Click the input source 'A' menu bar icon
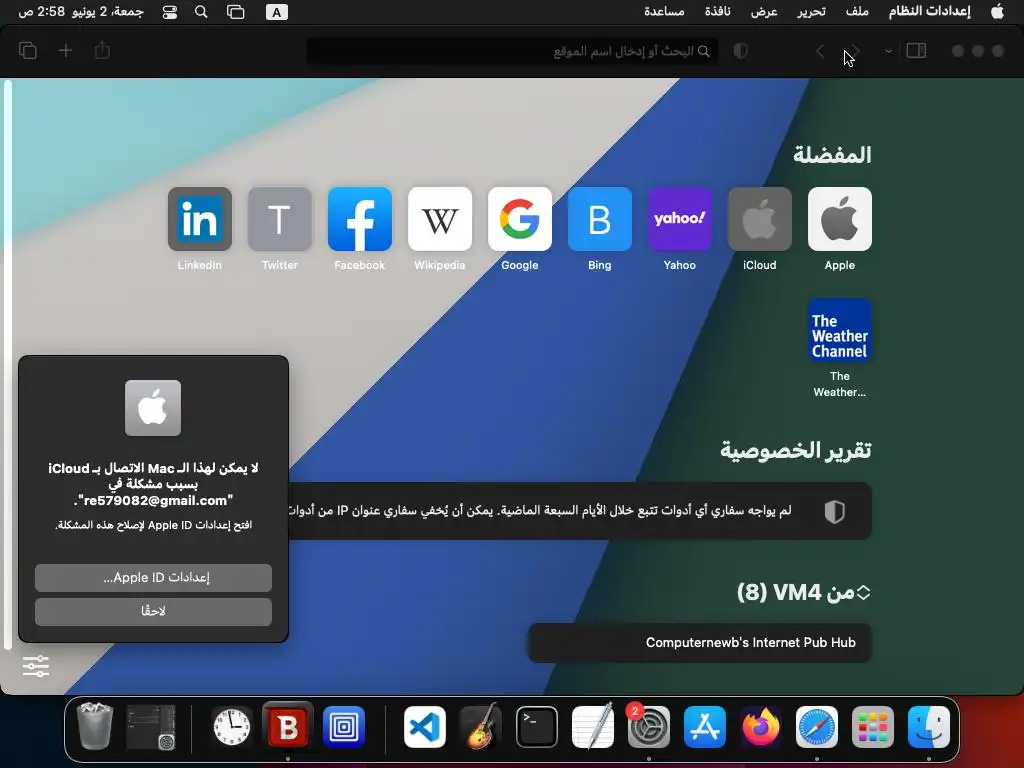This screenshot has width=1024, height=768. 277,12
